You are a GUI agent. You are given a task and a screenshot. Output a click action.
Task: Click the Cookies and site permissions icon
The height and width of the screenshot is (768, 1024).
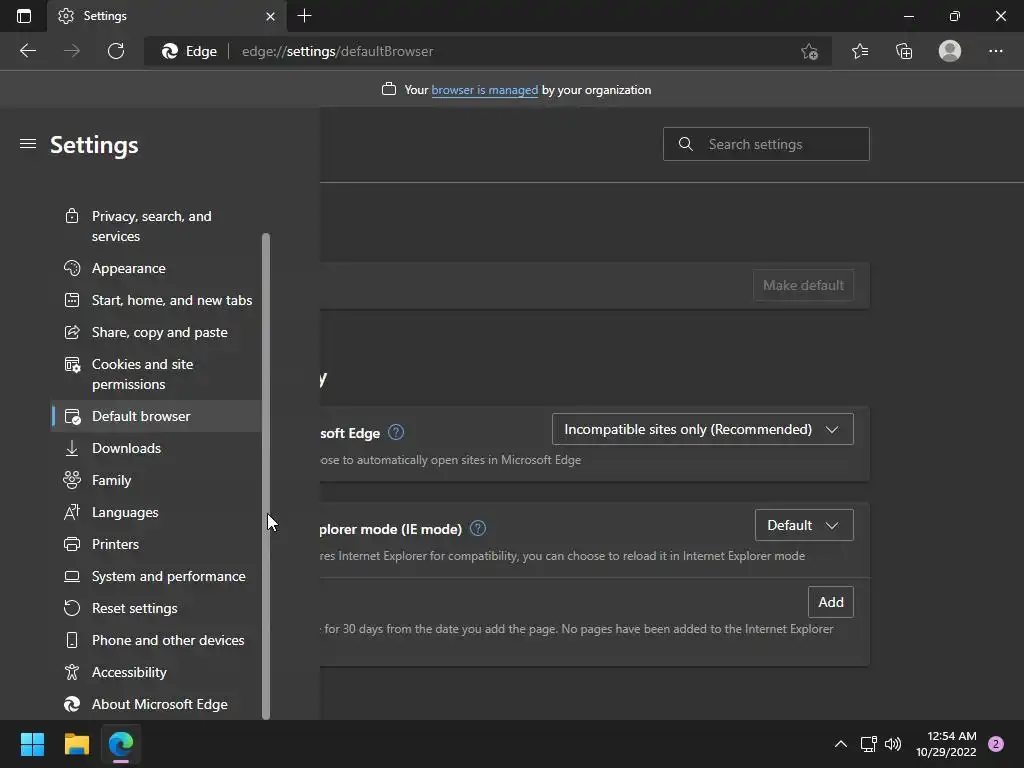click(72, 364)
